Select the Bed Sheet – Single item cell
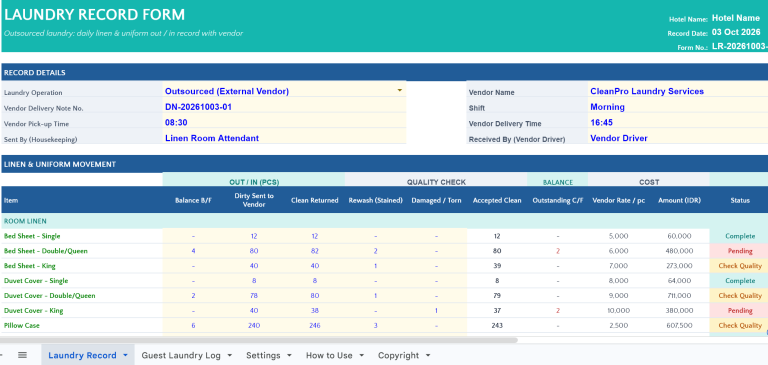768x365 pixels. (82, 236)
